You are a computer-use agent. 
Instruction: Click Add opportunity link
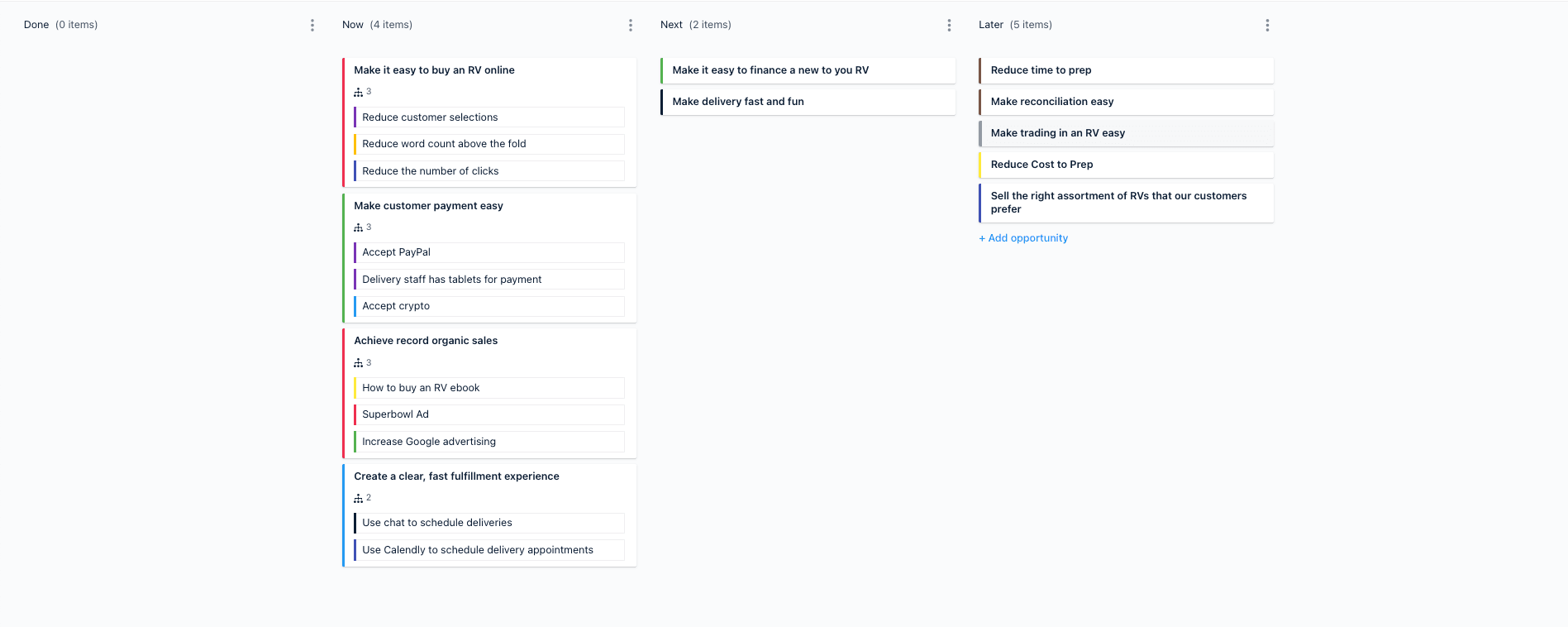pos(1023,238)
